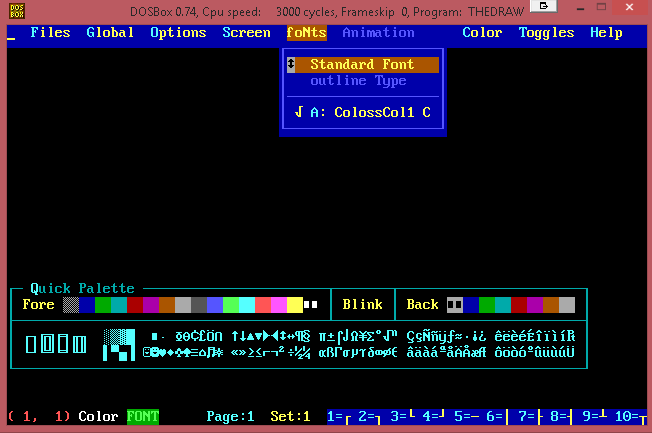Toggle the FONT mode indicator in status bar

142,416
